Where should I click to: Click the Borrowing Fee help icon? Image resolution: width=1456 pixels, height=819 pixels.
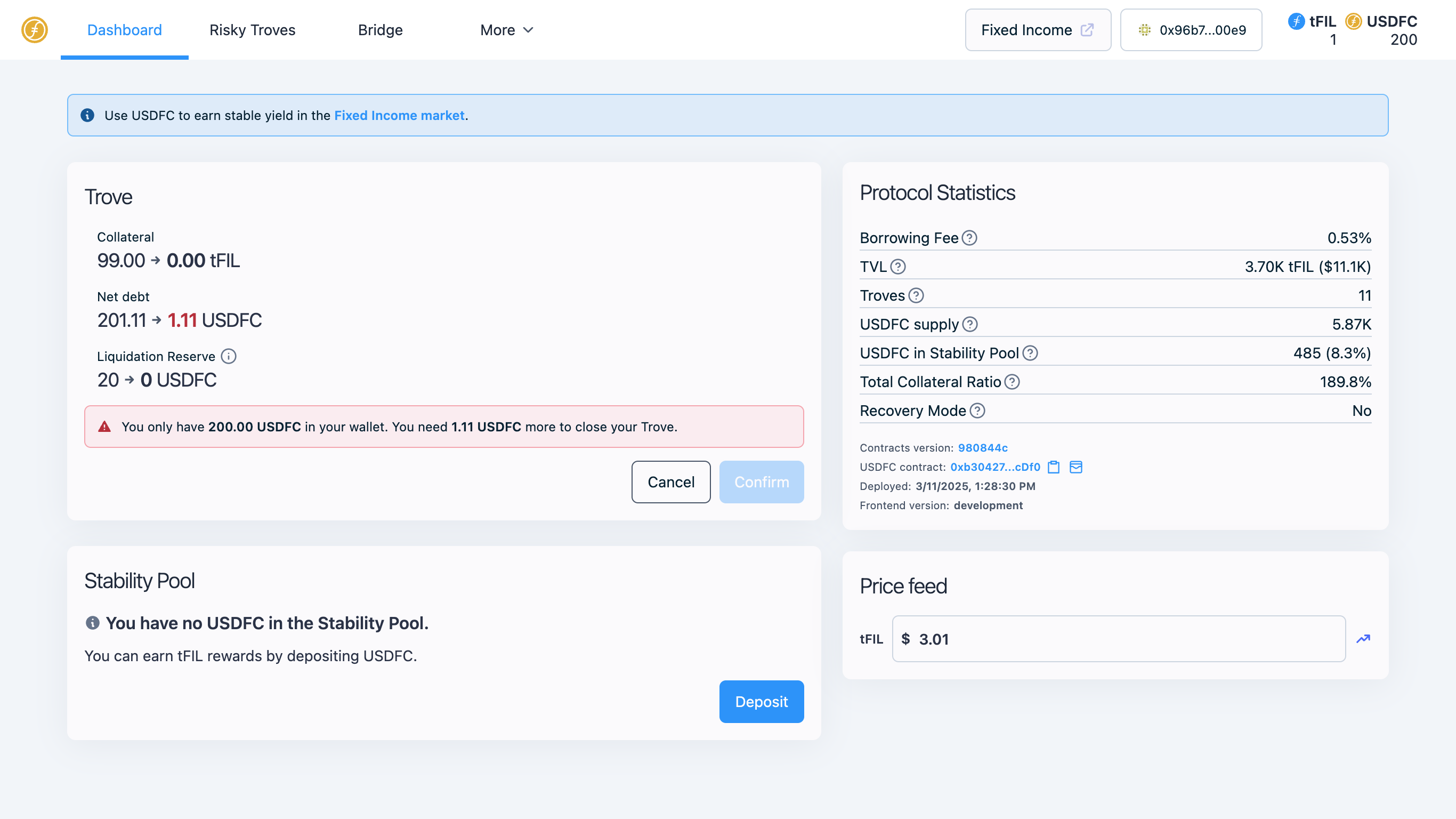[969, 238]
